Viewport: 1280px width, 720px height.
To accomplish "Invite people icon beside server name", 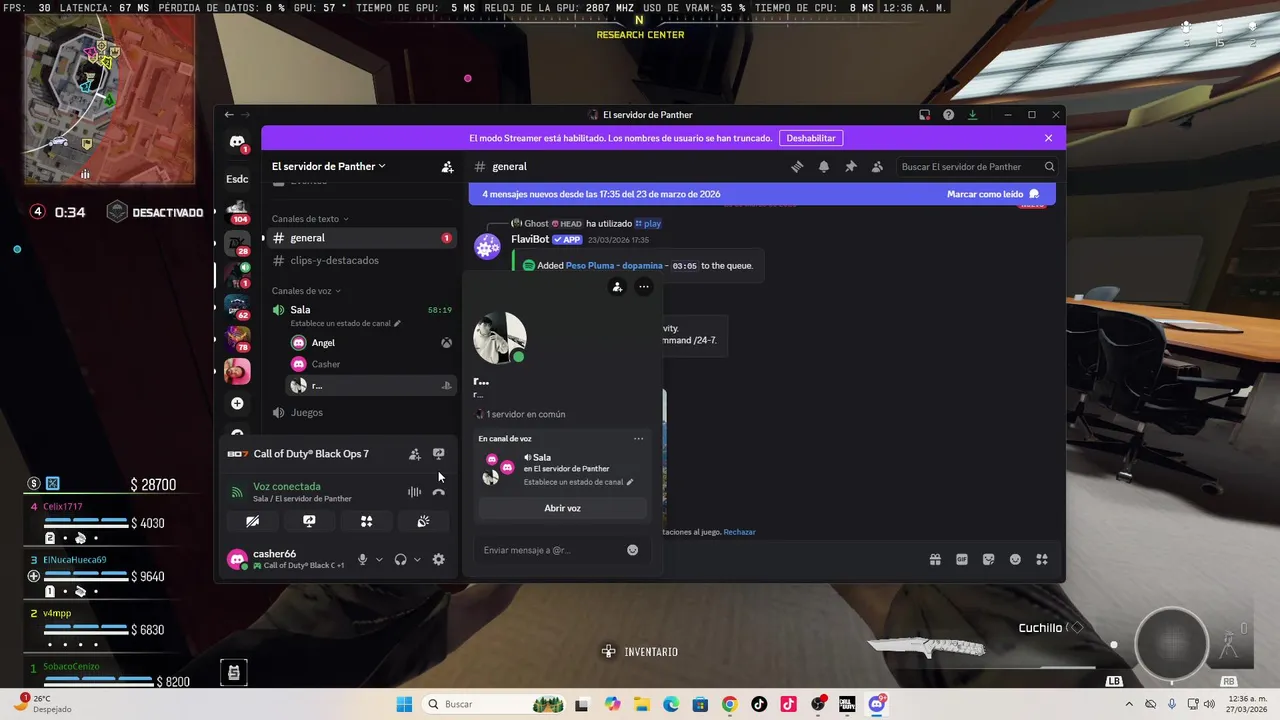I will tap(447, 167).
